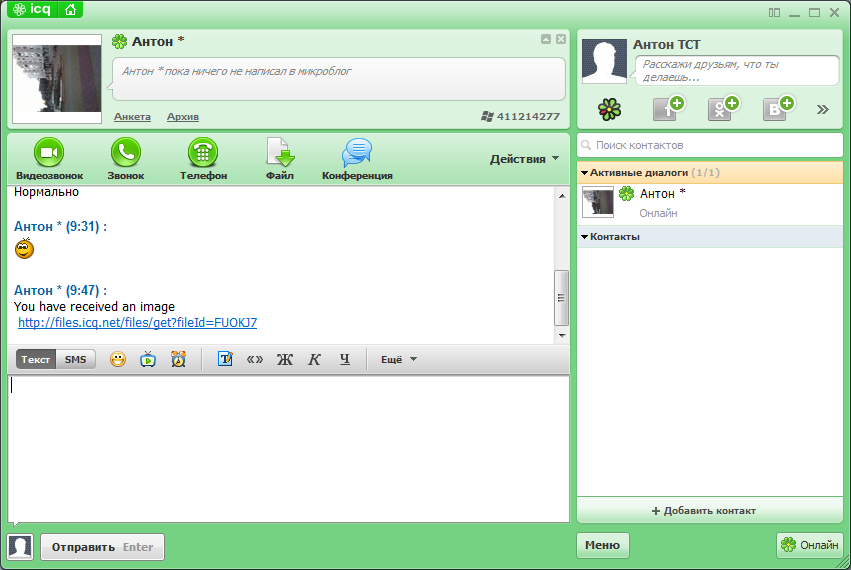
Task: Toggle bold Ж text formatting
Action: tap(284, 360)
